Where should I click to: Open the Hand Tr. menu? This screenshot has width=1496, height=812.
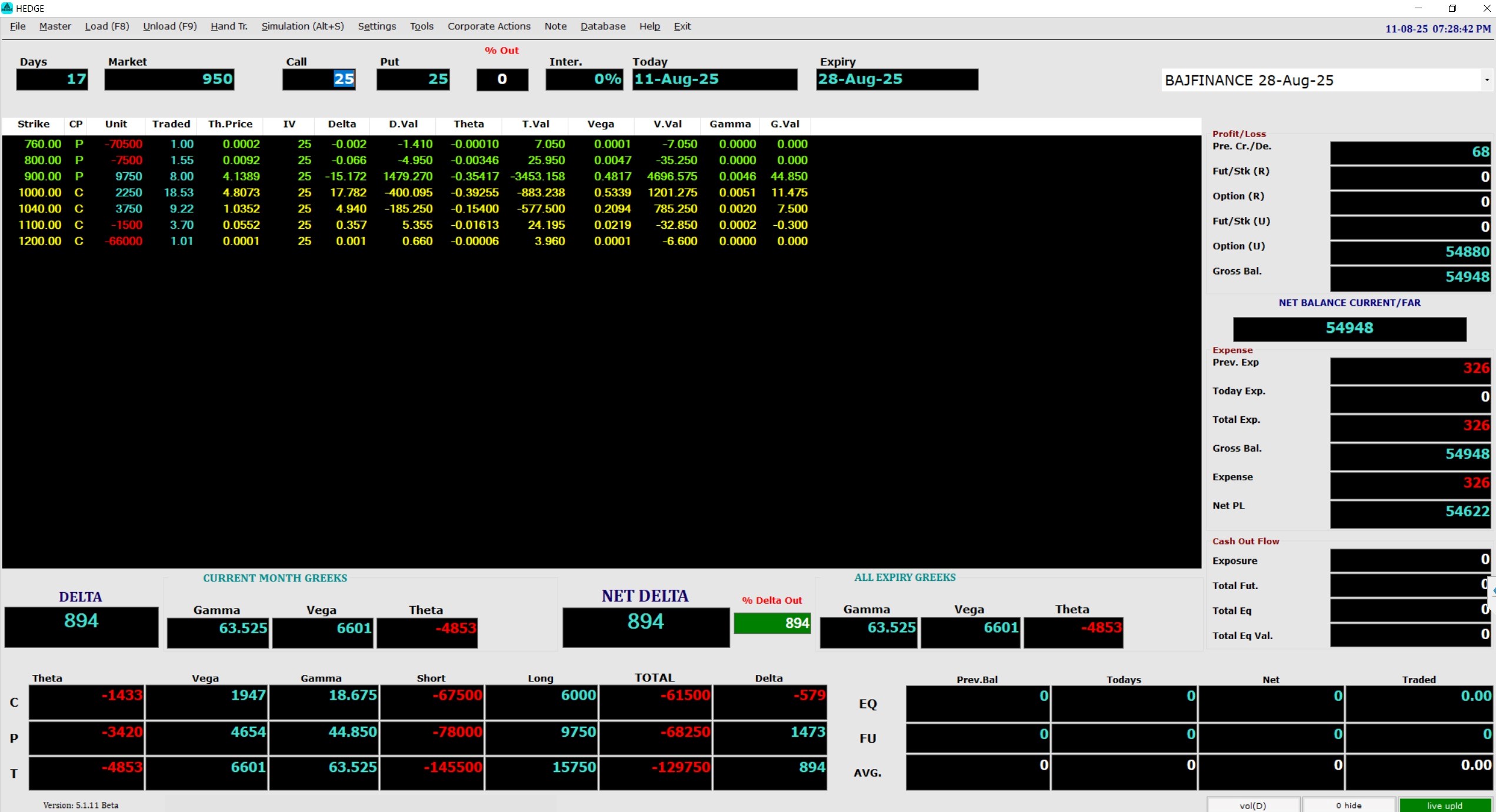229,26
